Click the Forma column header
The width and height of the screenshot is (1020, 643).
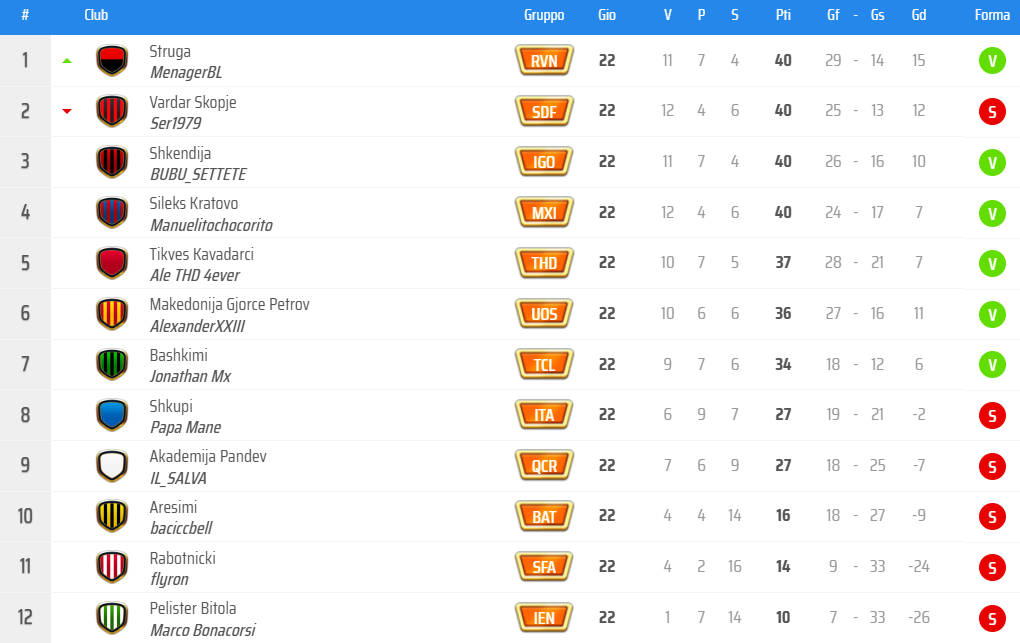coord(992,15)
